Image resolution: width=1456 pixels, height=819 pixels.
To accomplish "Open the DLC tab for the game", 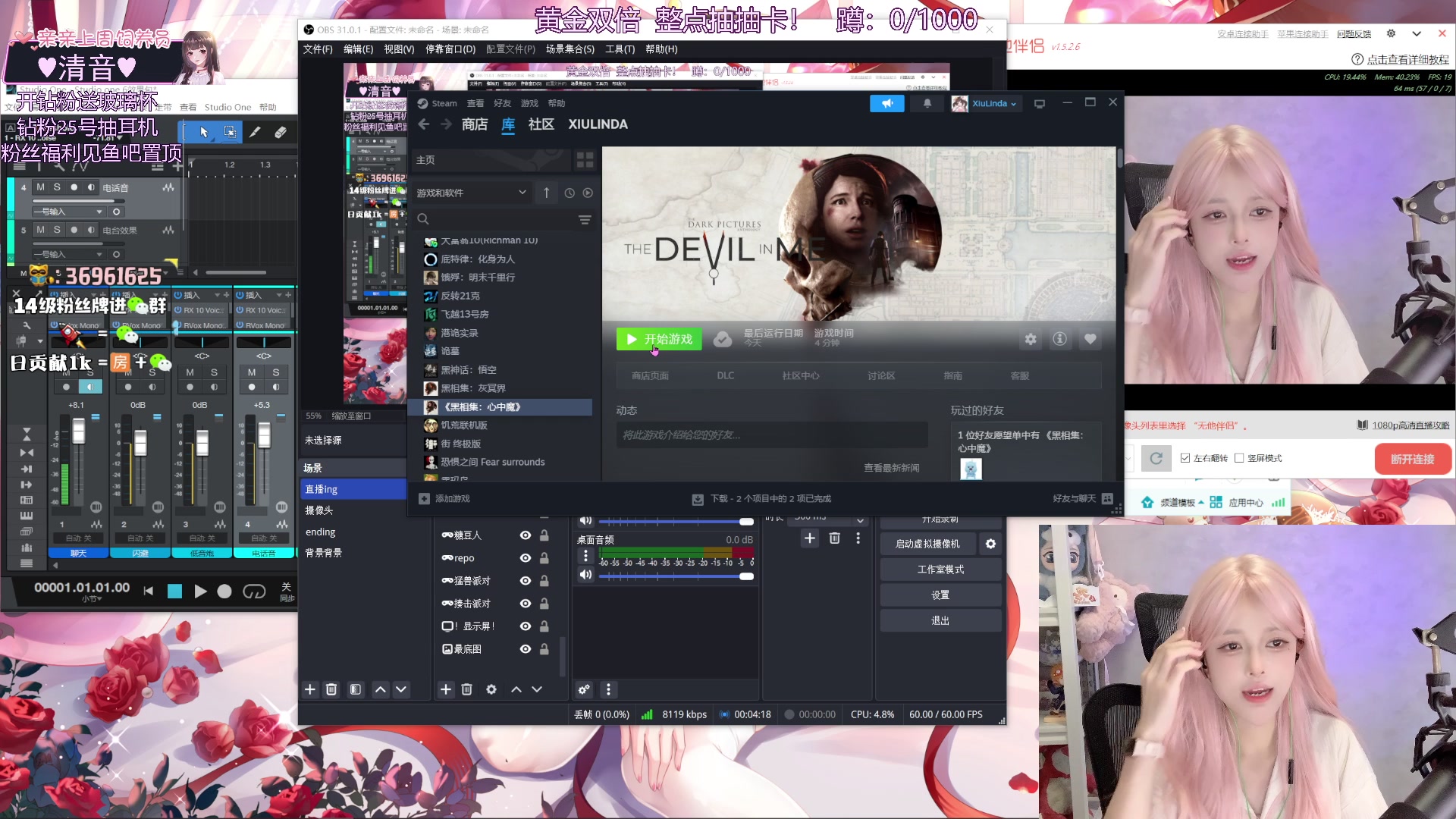I will 726,375.
